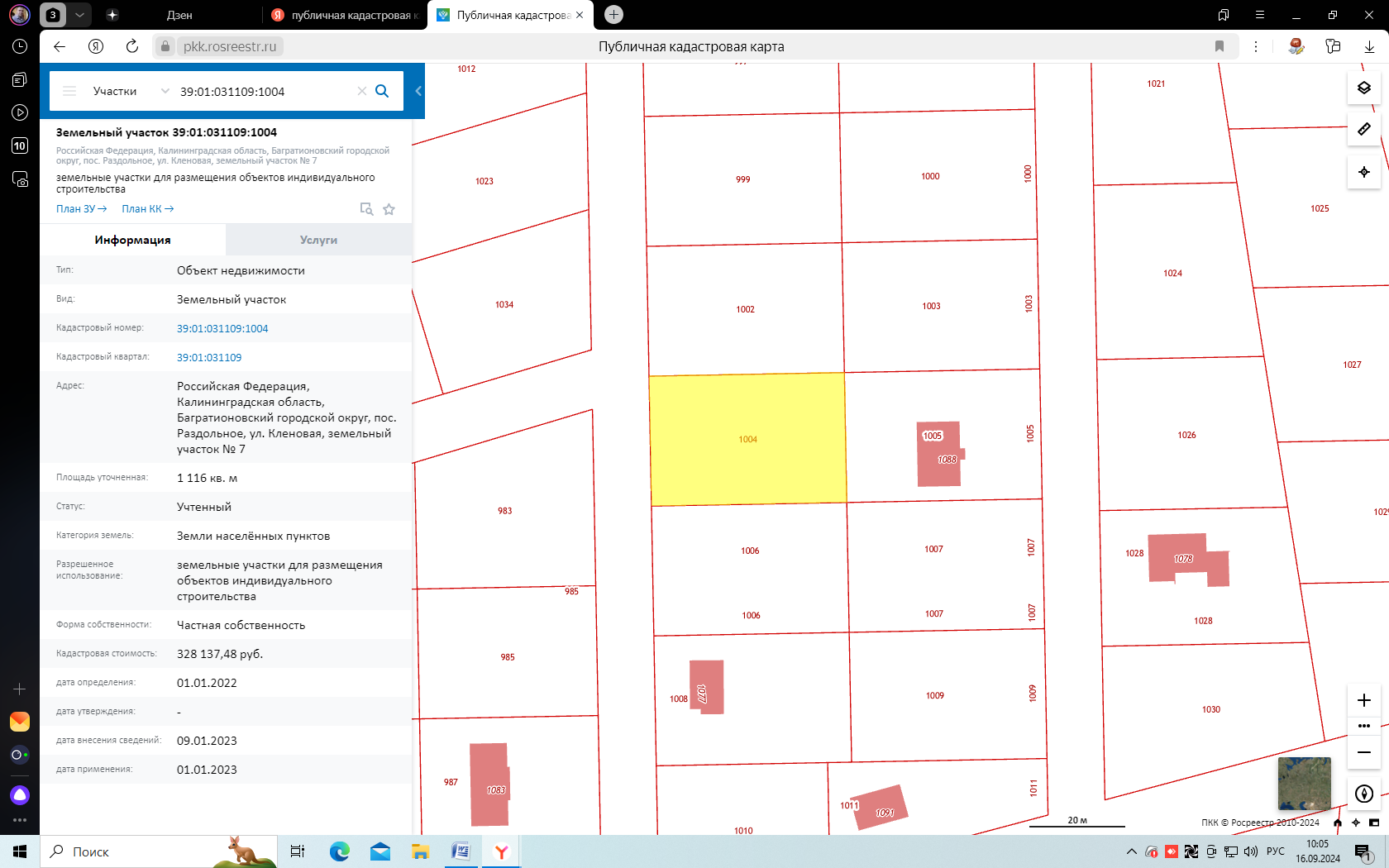
Task: Run search with magnifier icon
Action: [382, 91]
